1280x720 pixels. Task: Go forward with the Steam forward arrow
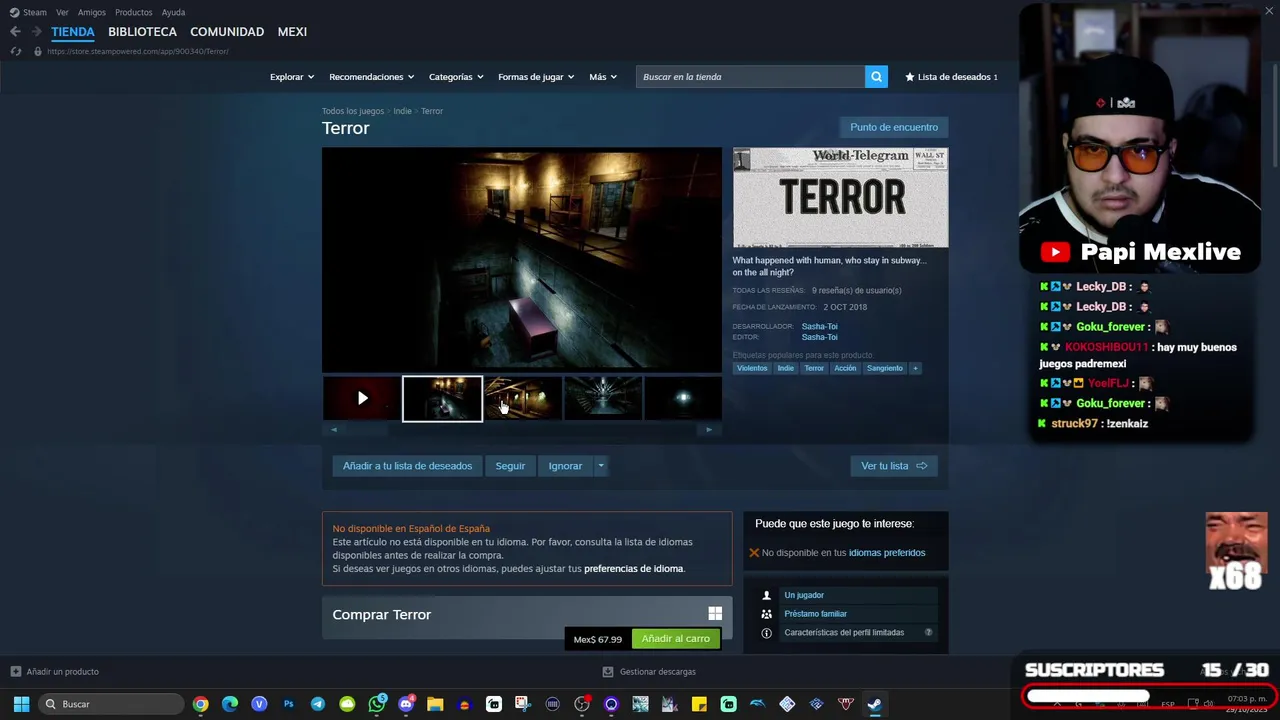36,32
